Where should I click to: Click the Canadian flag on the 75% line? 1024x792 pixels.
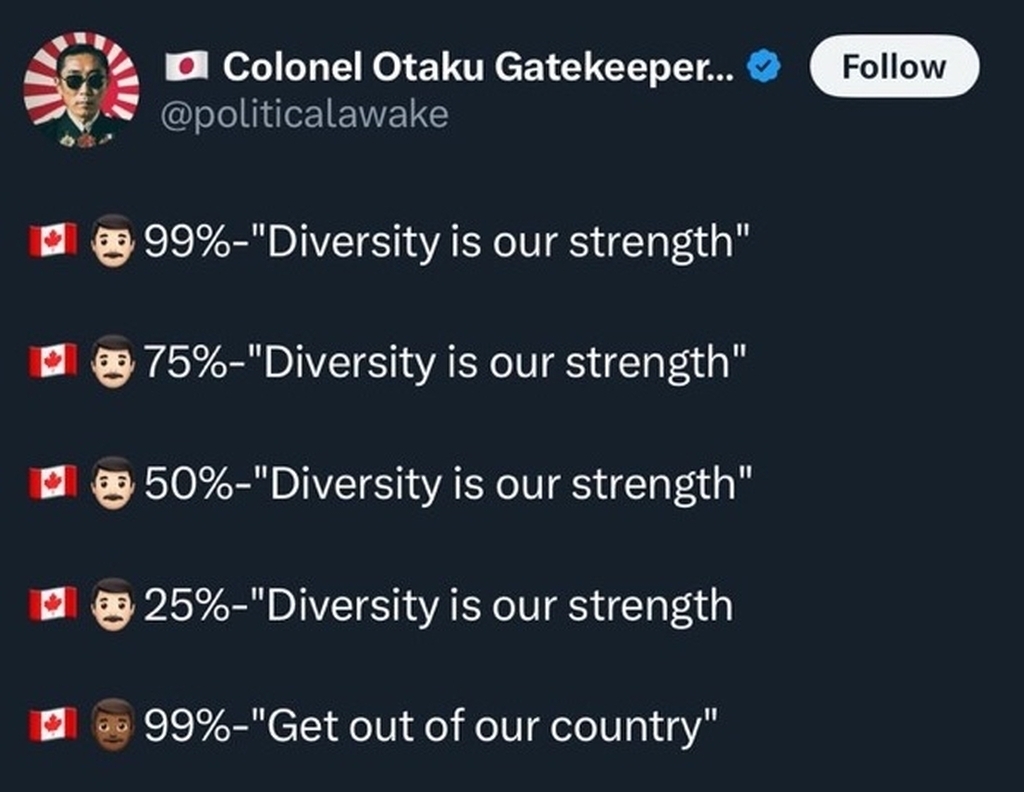coord(52,361)
